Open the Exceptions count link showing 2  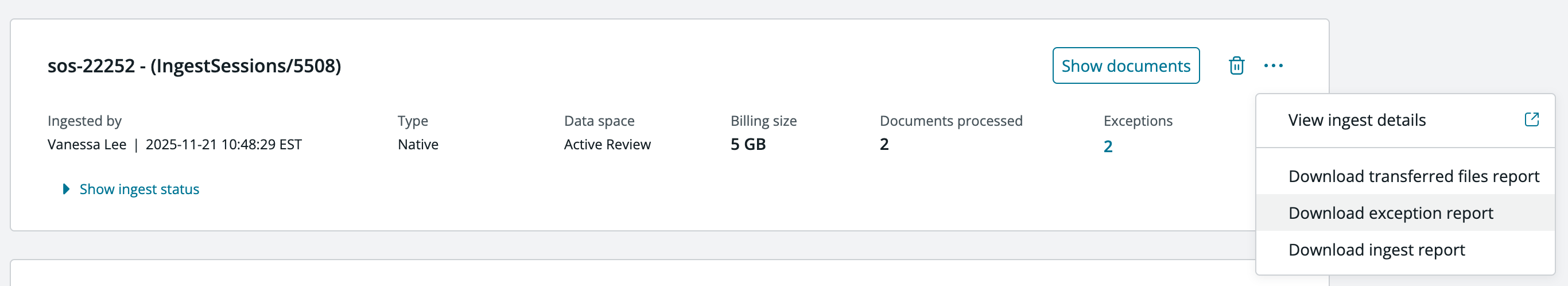click(1108, 146)
